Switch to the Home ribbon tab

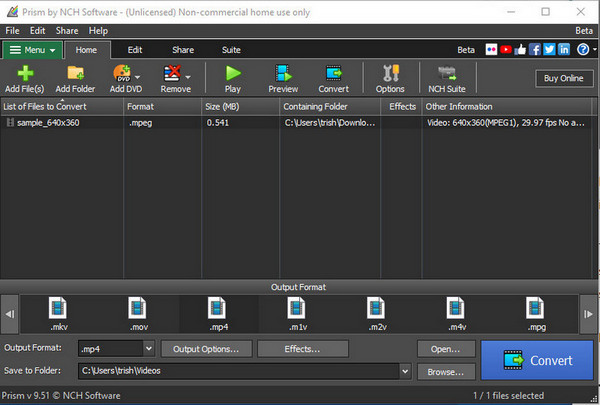(86, 50)
